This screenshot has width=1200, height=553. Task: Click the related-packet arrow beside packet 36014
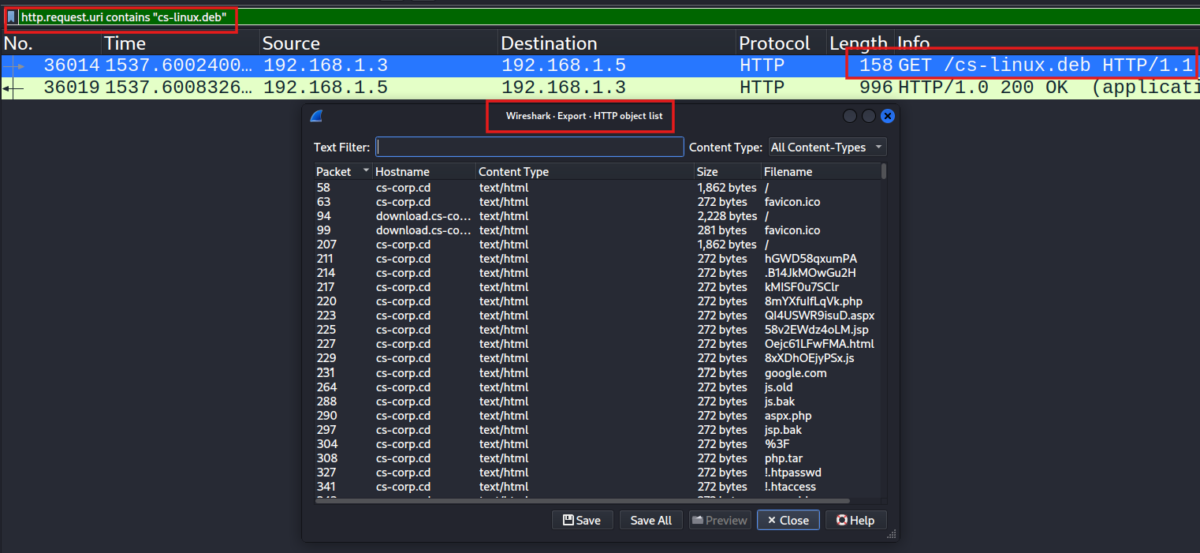[x=11, y=65]
